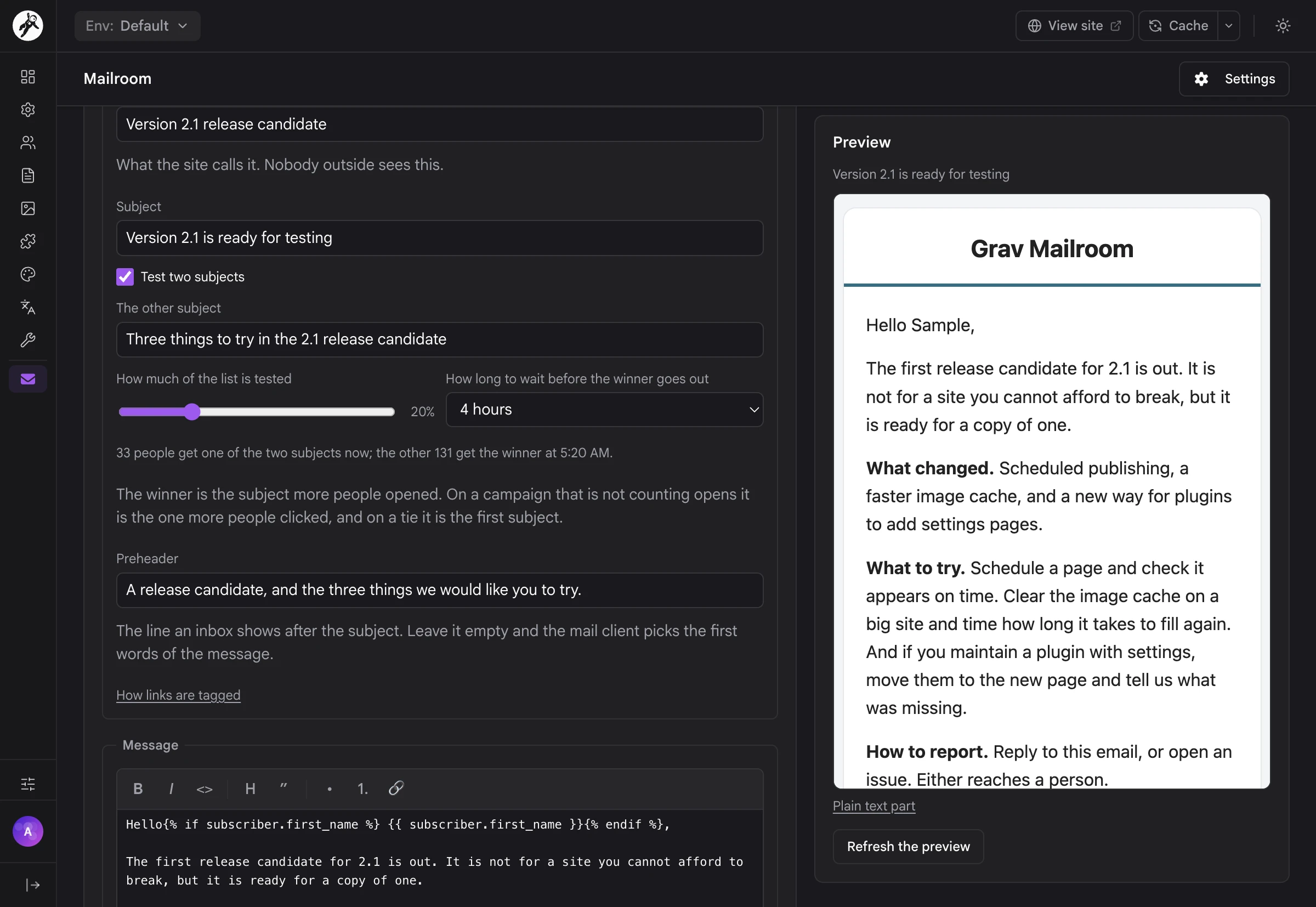
Task: Click the Grav logo in the sidebar
Action: pos(28,26)
